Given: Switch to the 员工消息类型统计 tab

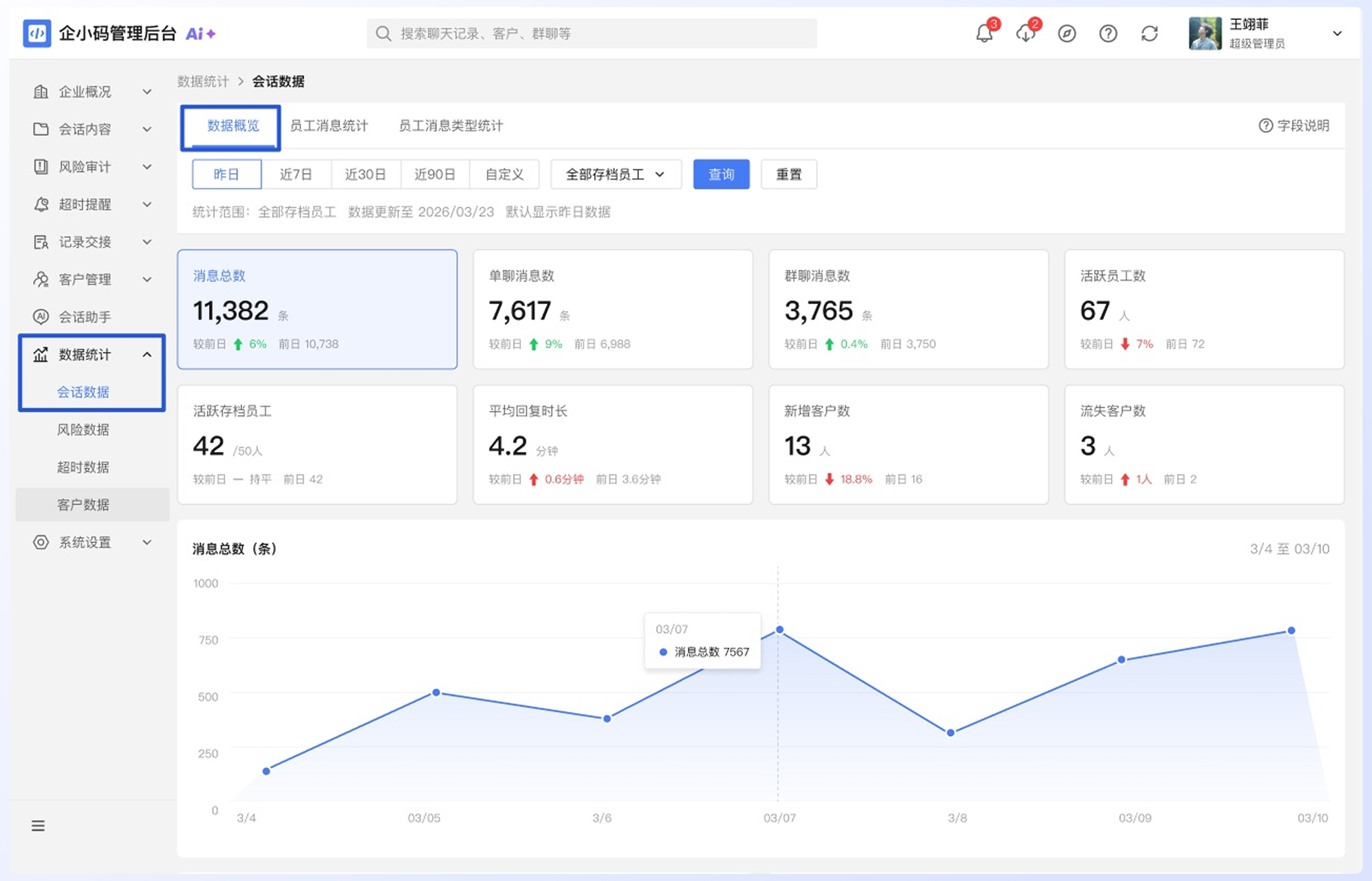Looking at the screenshot, I should point(451,126).
